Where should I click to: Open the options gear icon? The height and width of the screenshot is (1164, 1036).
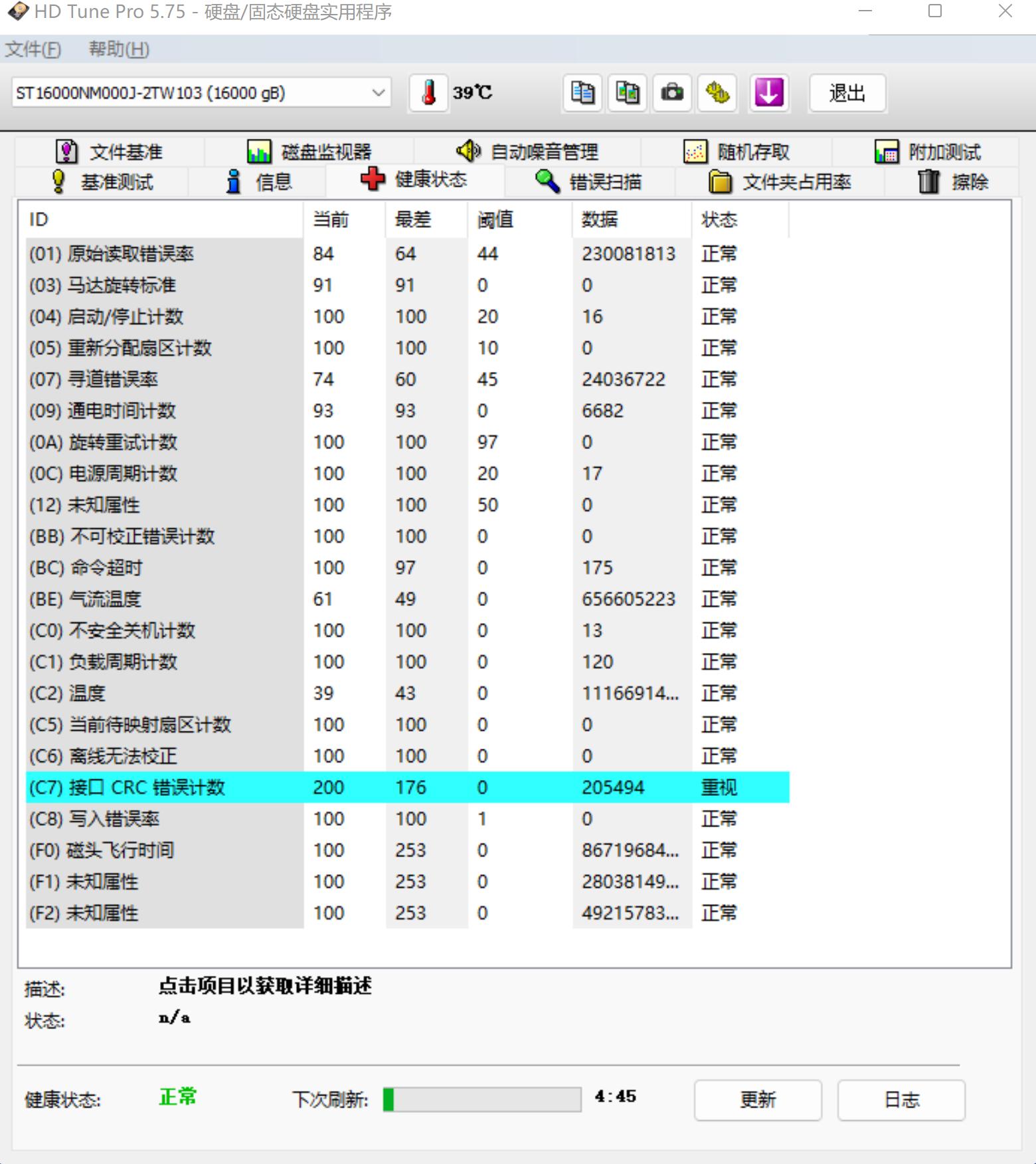click(x=717, y=93)
